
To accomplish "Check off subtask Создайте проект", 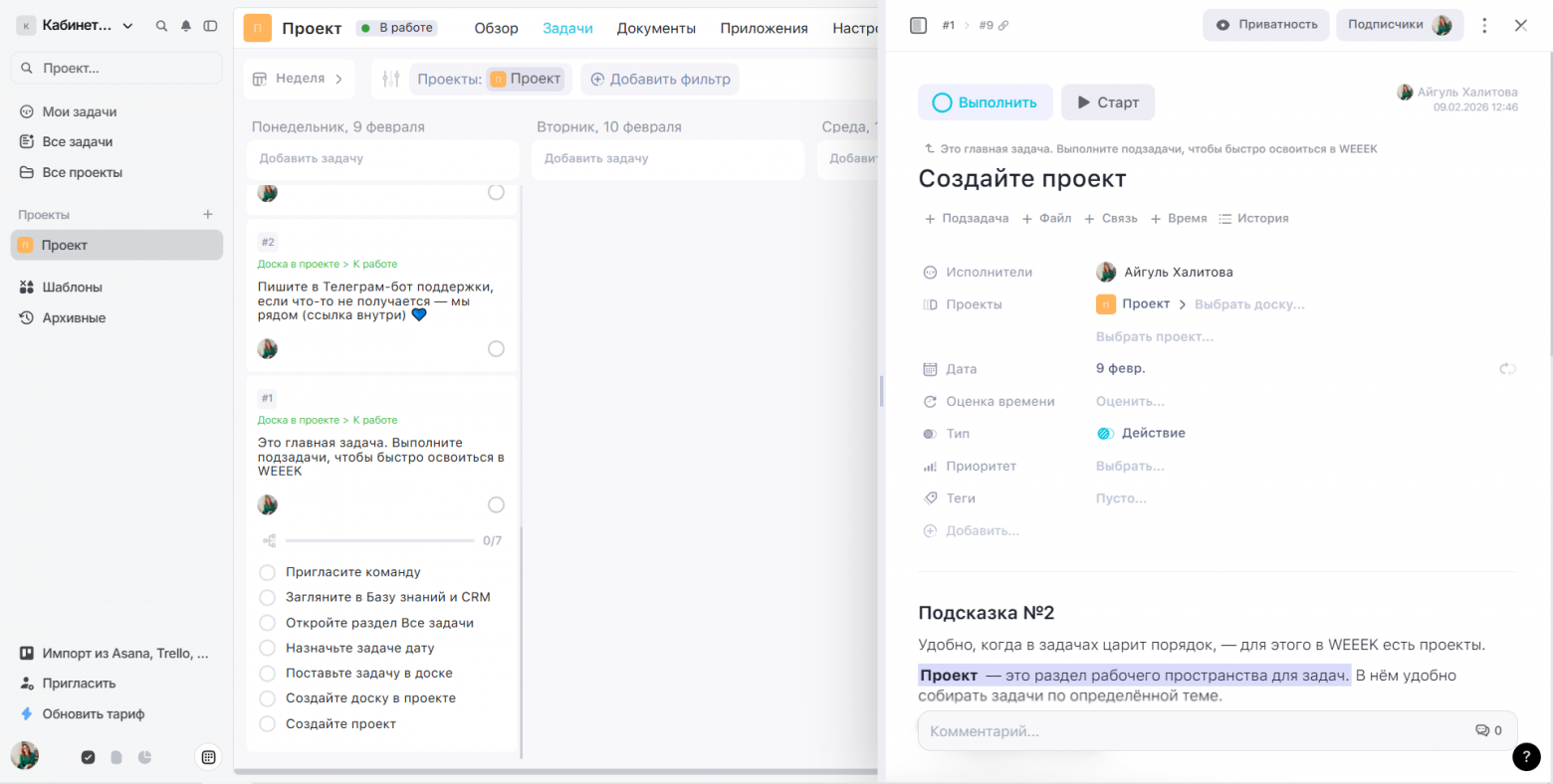I will [x=267, y=723].
